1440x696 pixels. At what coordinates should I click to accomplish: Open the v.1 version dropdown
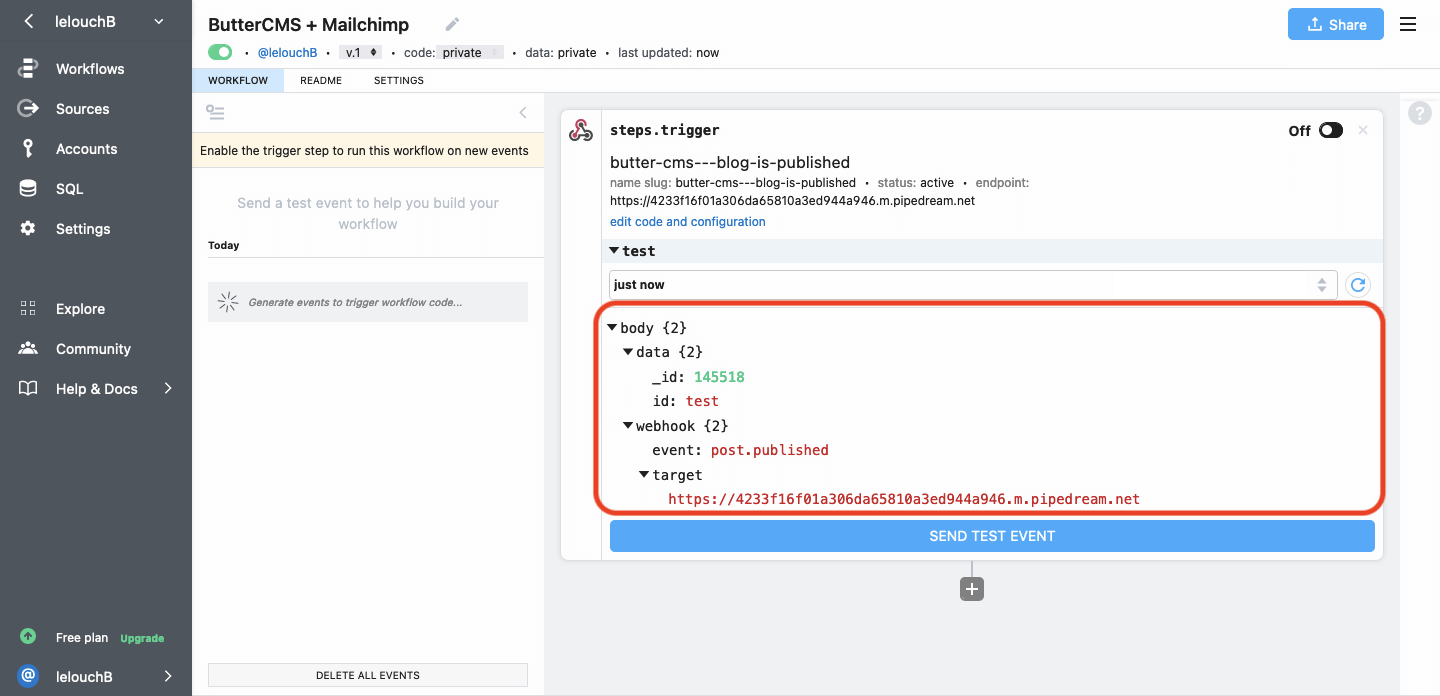tap(360, 52)
